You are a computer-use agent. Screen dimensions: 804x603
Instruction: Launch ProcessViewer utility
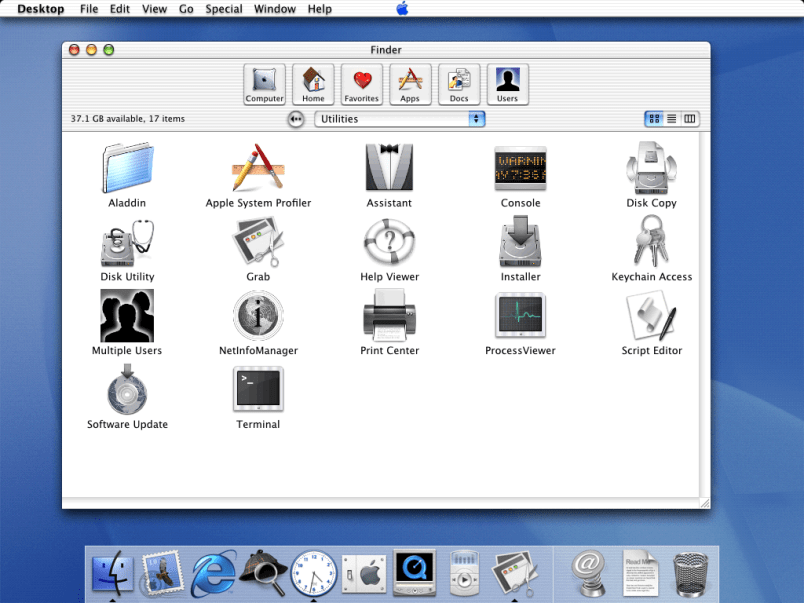coord(520,317)
